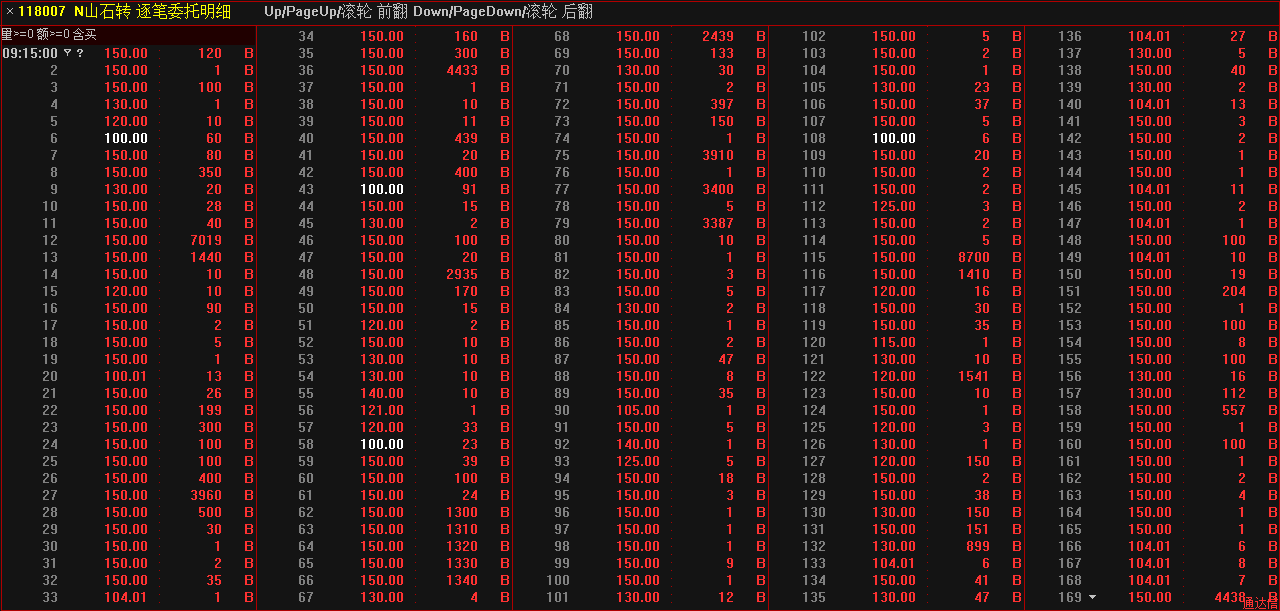The image size is (1280, 611).
Task: Select the 125.00 price in row 93
Action: 638,461
